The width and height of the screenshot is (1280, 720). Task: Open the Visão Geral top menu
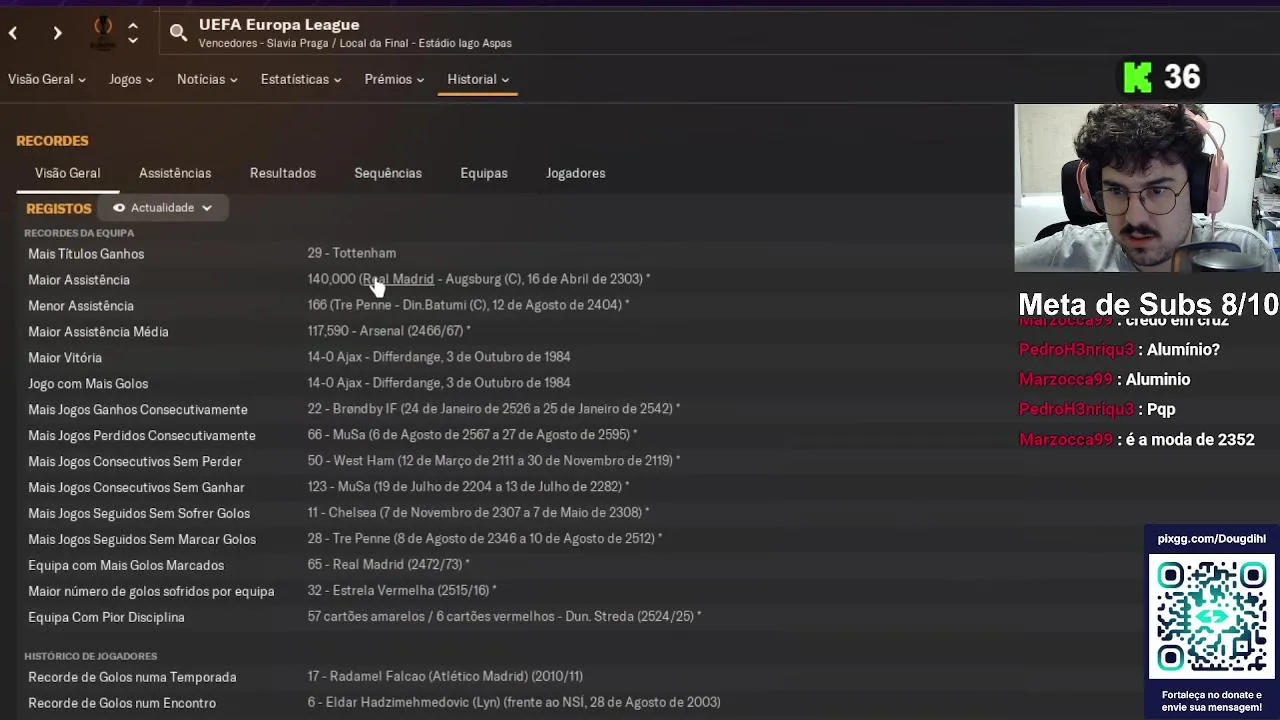pos(47,79)
